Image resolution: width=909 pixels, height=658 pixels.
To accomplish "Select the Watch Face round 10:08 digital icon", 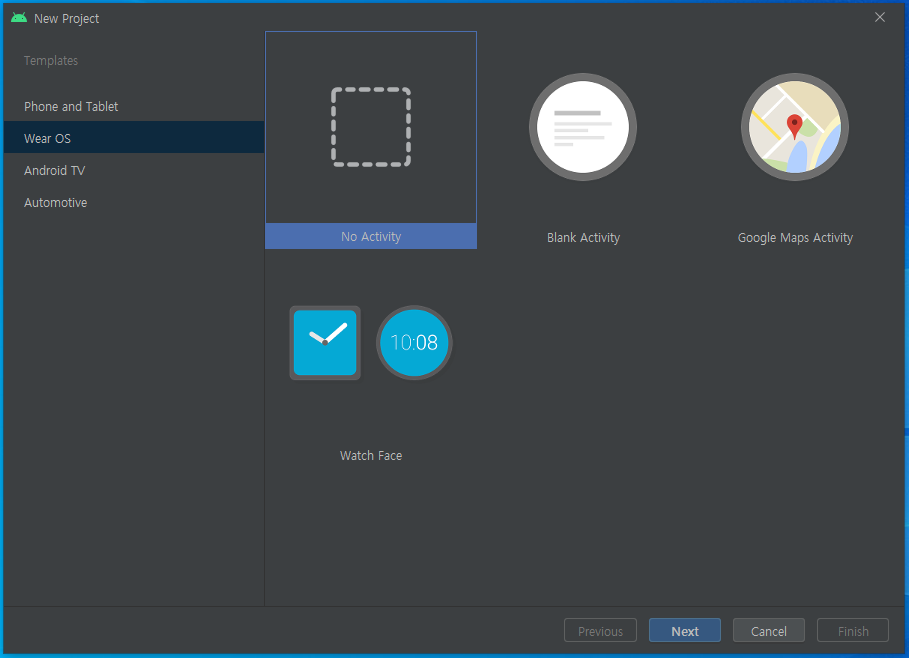I will tap(414, 343).
